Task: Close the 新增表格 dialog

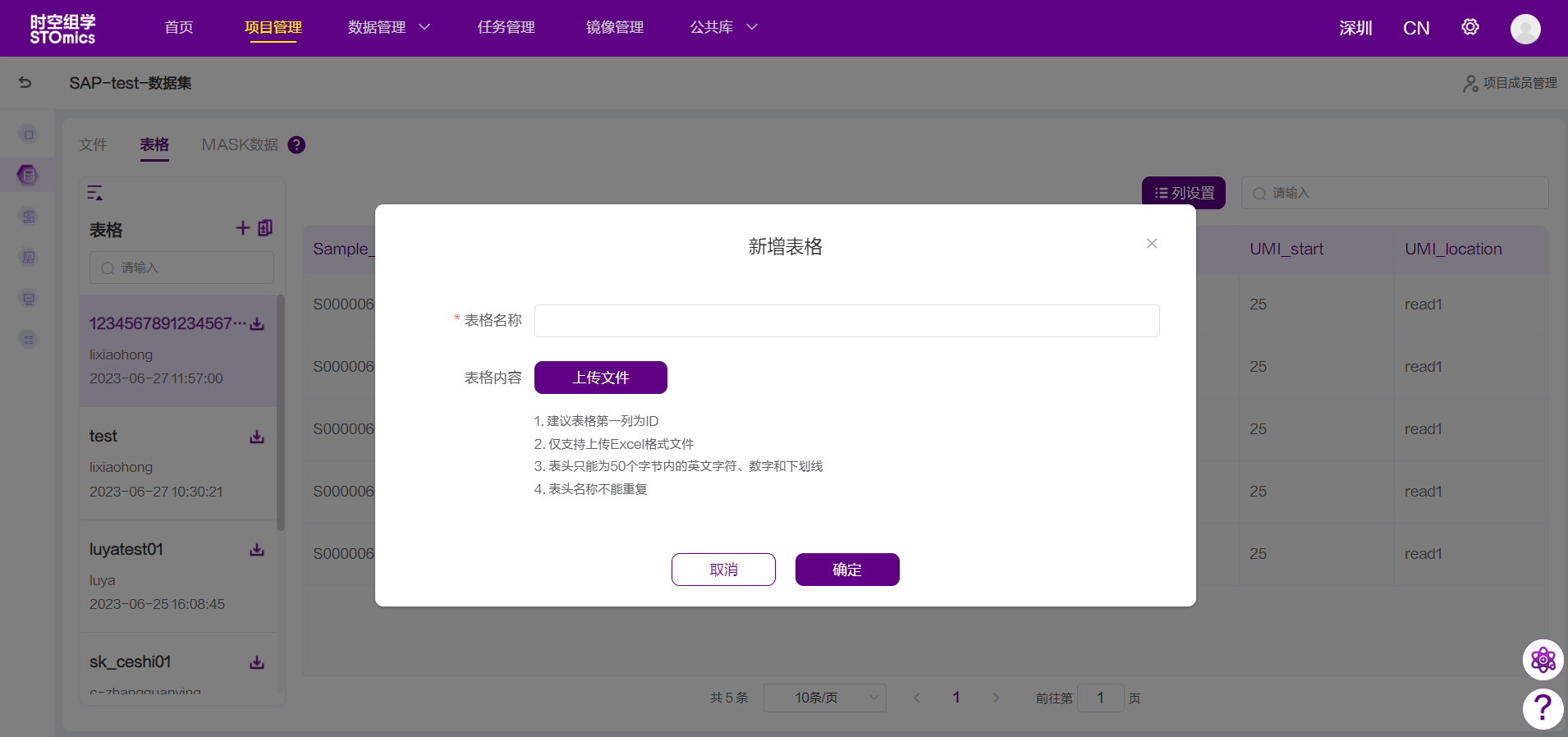Action: point(1152,244)
